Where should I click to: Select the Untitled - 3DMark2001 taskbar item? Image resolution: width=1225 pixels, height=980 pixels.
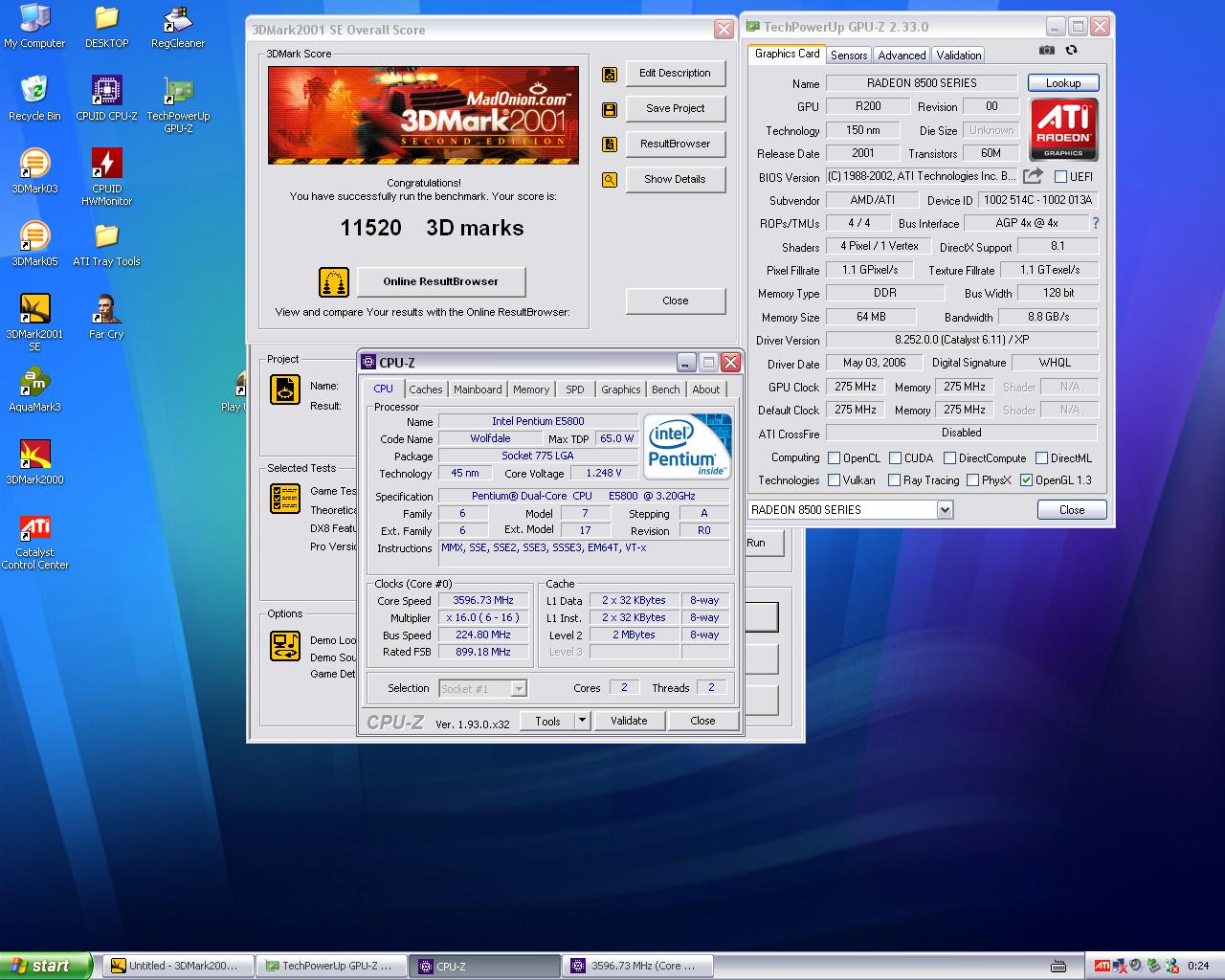178,966
